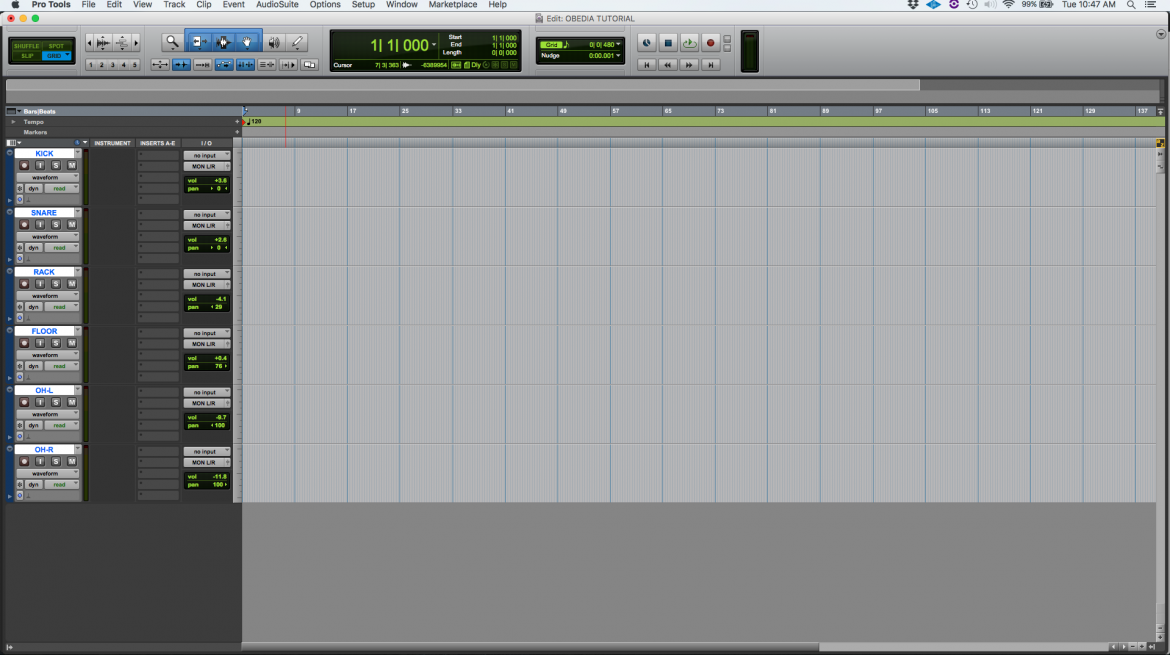Select the Selector tool
1170x655 pixels.
point(222,42)
